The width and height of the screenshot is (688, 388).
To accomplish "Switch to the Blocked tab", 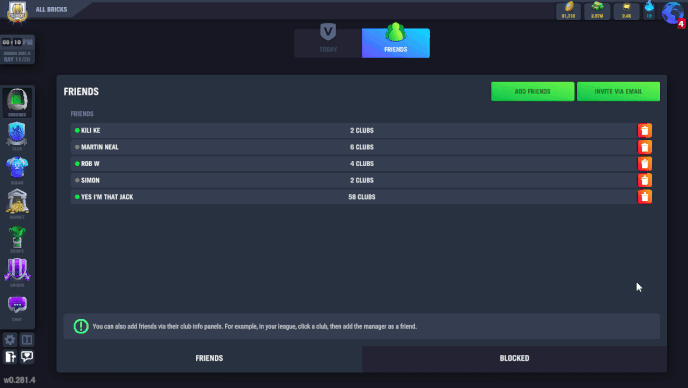I will coord(514,359).
